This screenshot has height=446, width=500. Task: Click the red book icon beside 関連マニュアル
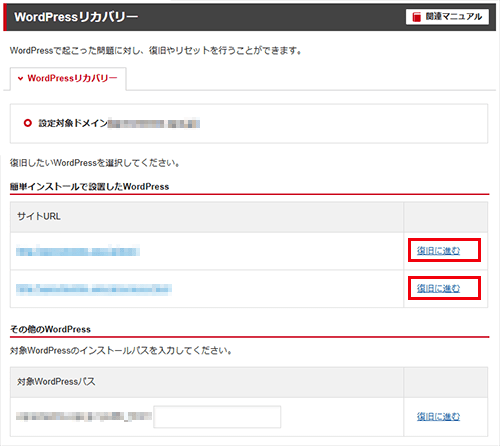tap(416, 17)
